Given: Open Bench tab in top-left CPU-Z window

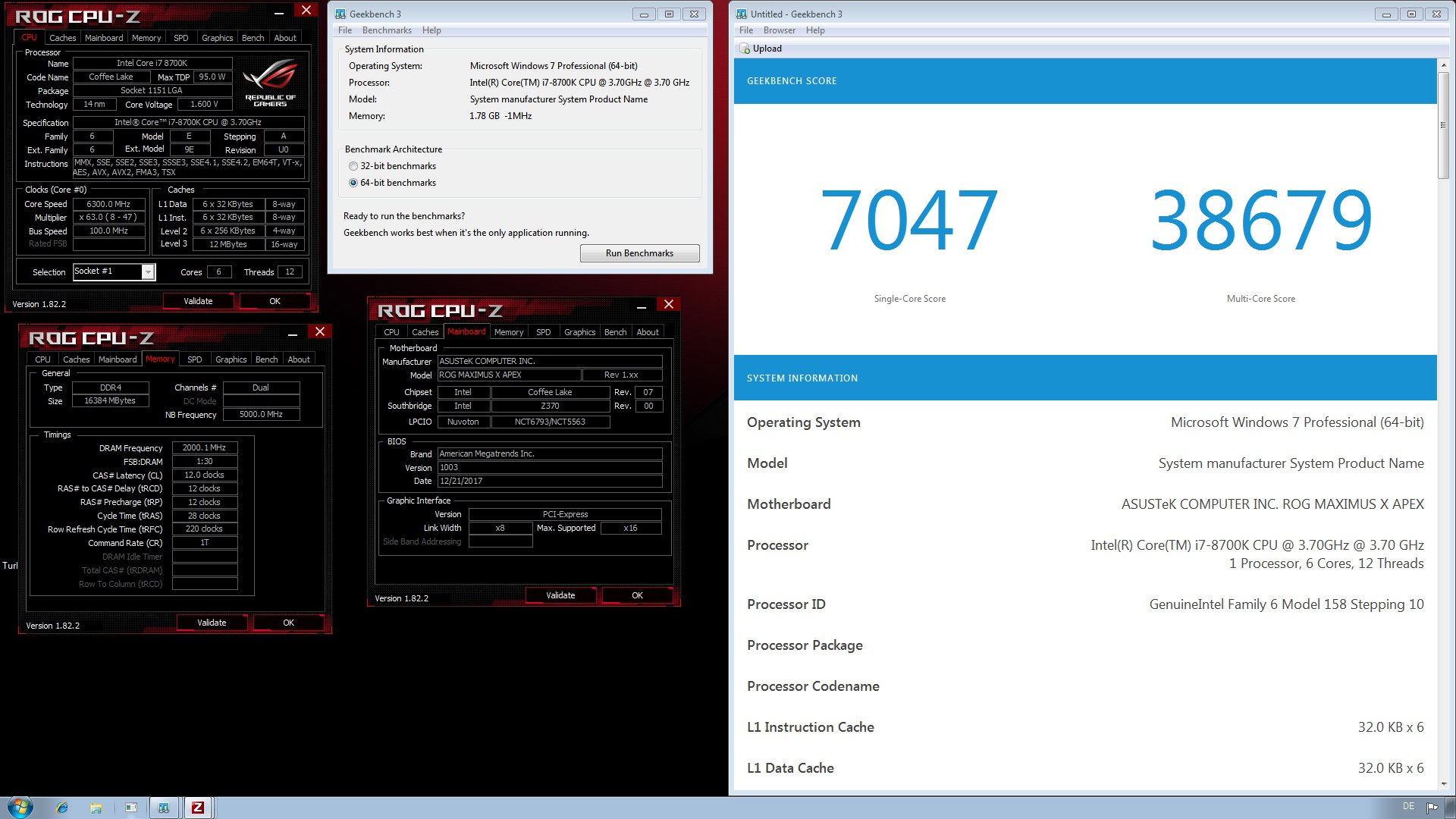Looking at the screenshot, I should click(253, 38).
